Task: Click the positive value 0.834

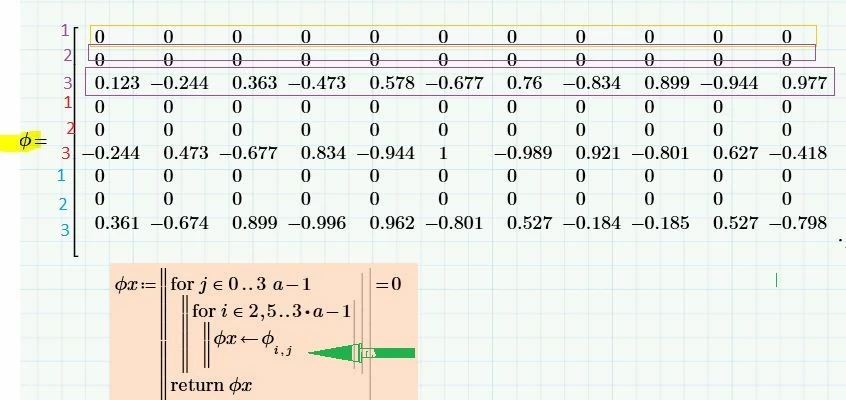Action: [x=323, y=153]
